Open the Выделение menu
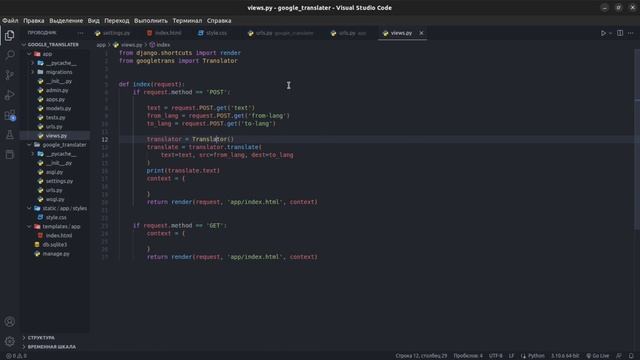This screenshot has width=640, height=360. tap(66, 20)
